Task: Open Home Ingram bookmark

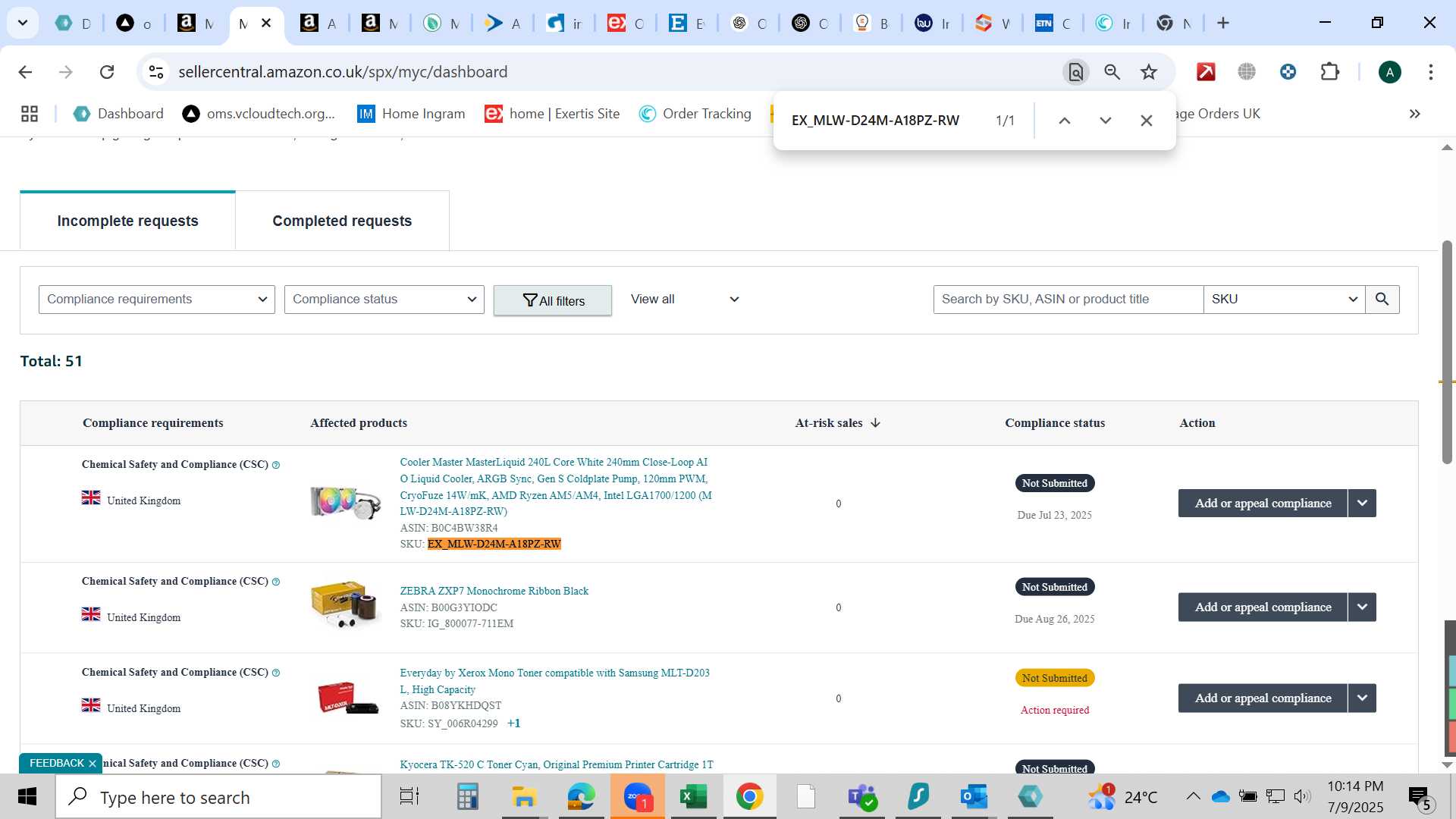Action: click(x=411, y=114)
